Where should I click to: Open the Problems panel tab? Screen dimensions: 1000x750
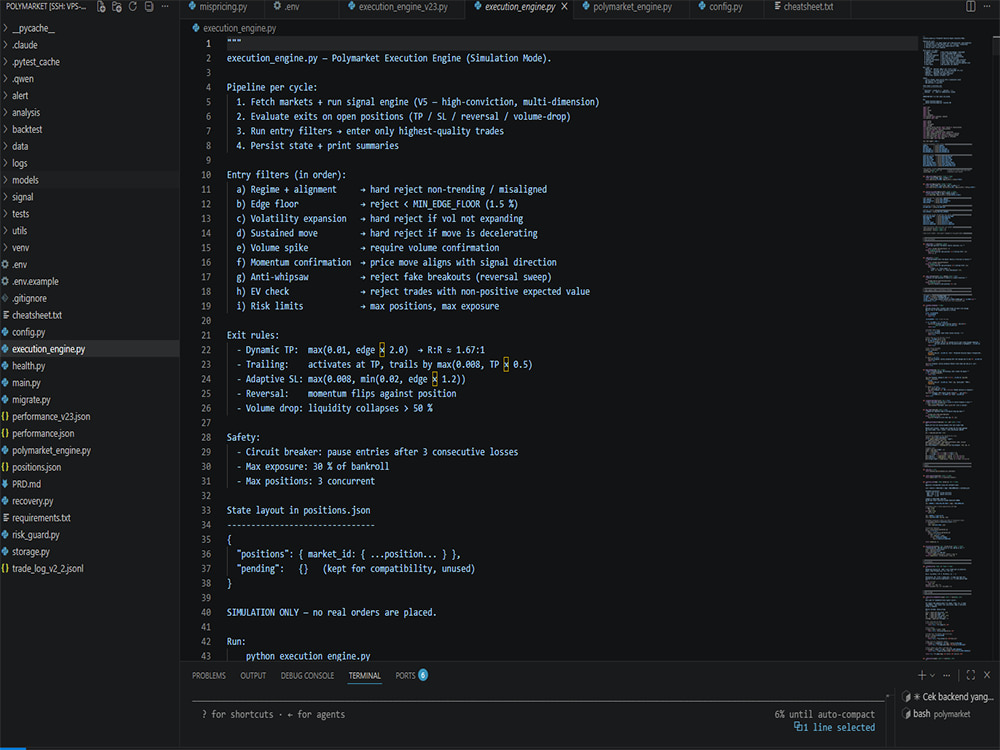point(209,675)
